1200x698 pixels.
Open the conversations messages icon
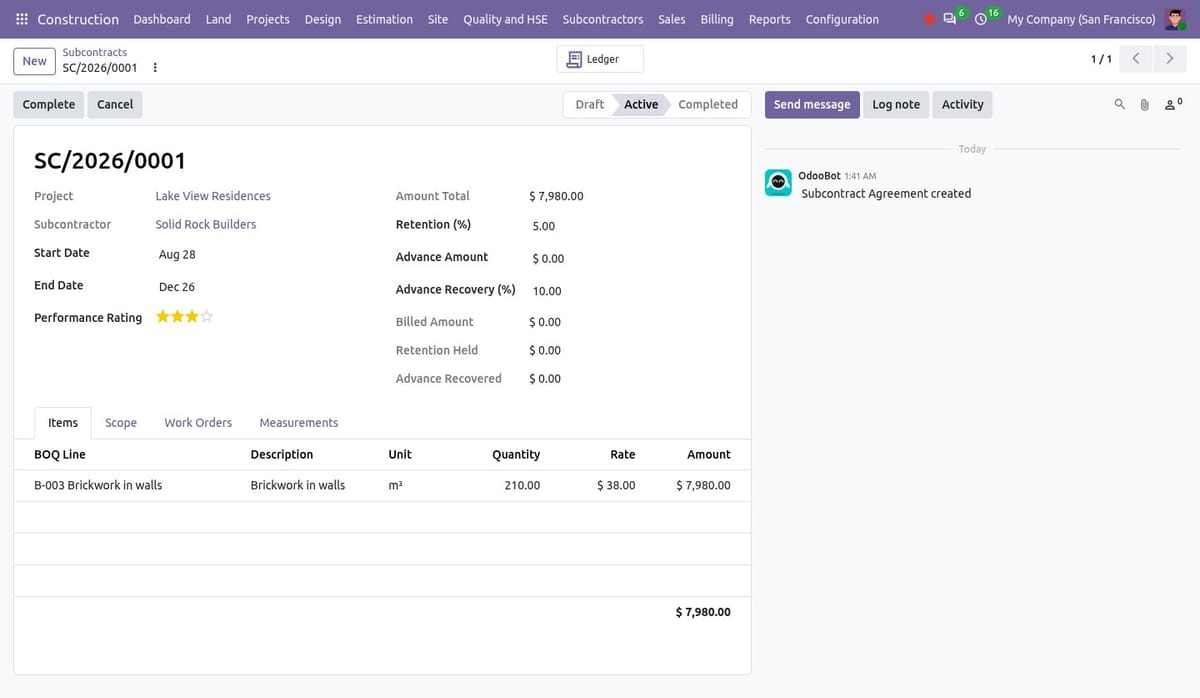[x=949, y=19]
